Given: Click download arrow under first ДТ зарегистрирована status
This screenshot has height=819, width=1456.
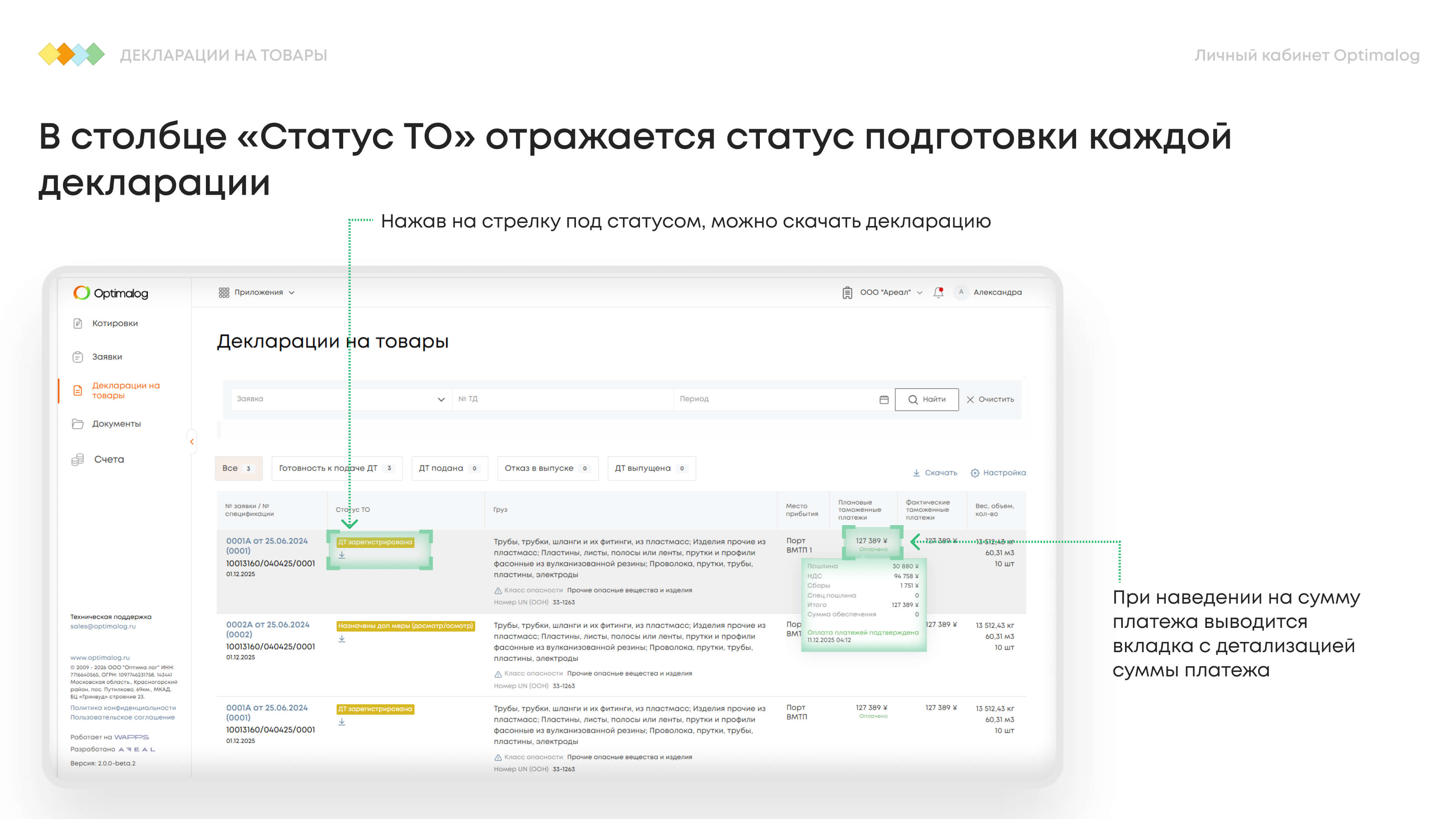Looking at the screenshot, I should point(342,555).
